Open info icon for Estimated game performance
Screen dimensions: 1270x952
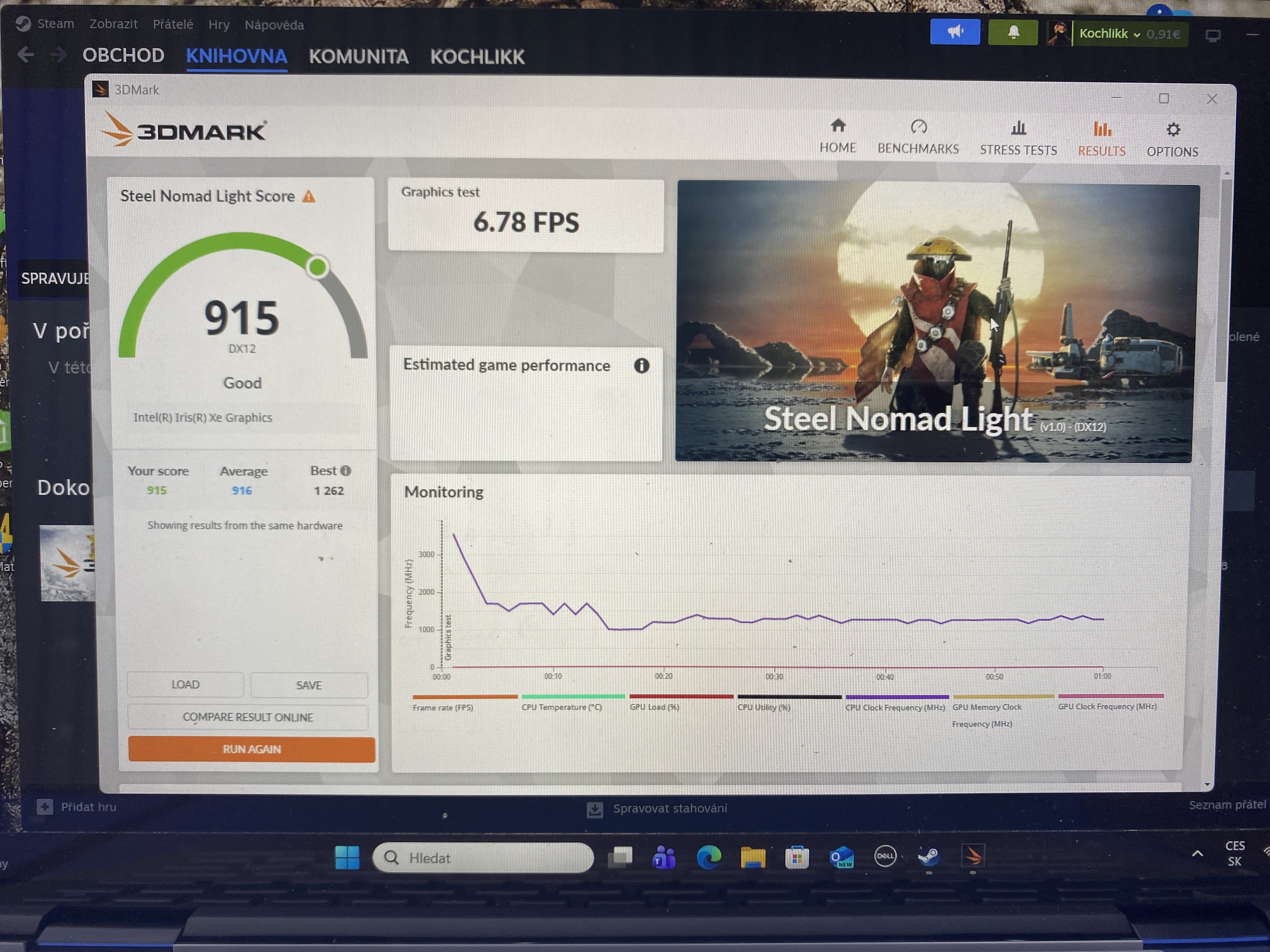click(641, 365)
